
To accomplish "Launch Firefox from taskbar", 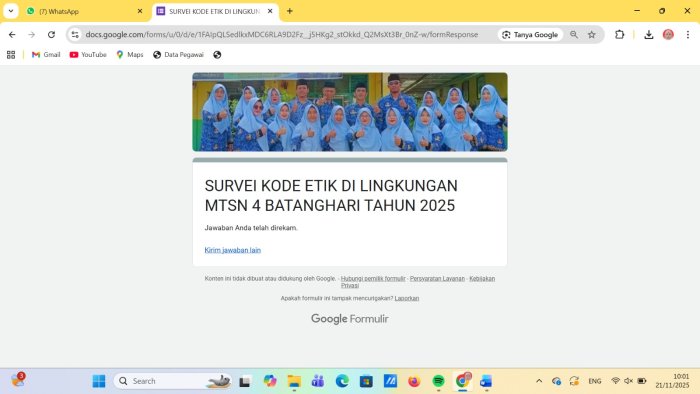I will tap(414, 381).
